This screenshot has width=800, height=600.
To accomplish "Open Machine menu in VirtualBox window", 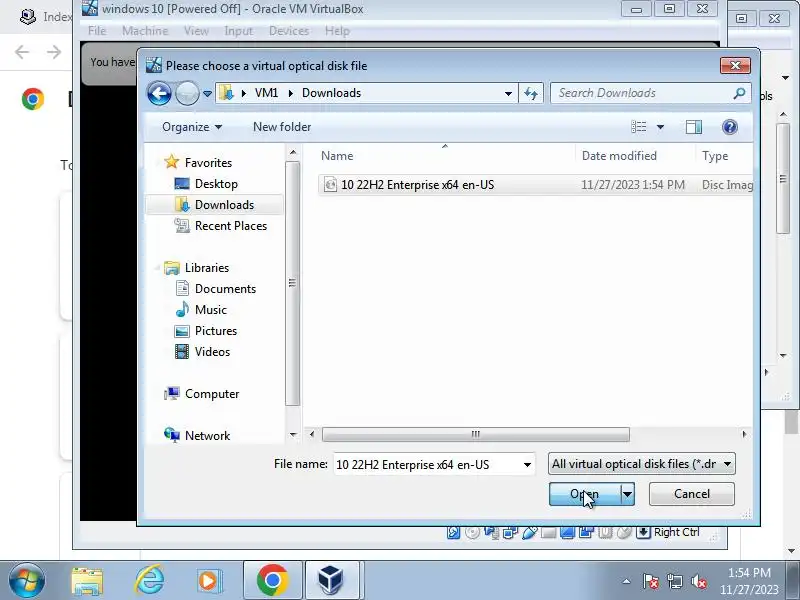I will tap(145, 31).
